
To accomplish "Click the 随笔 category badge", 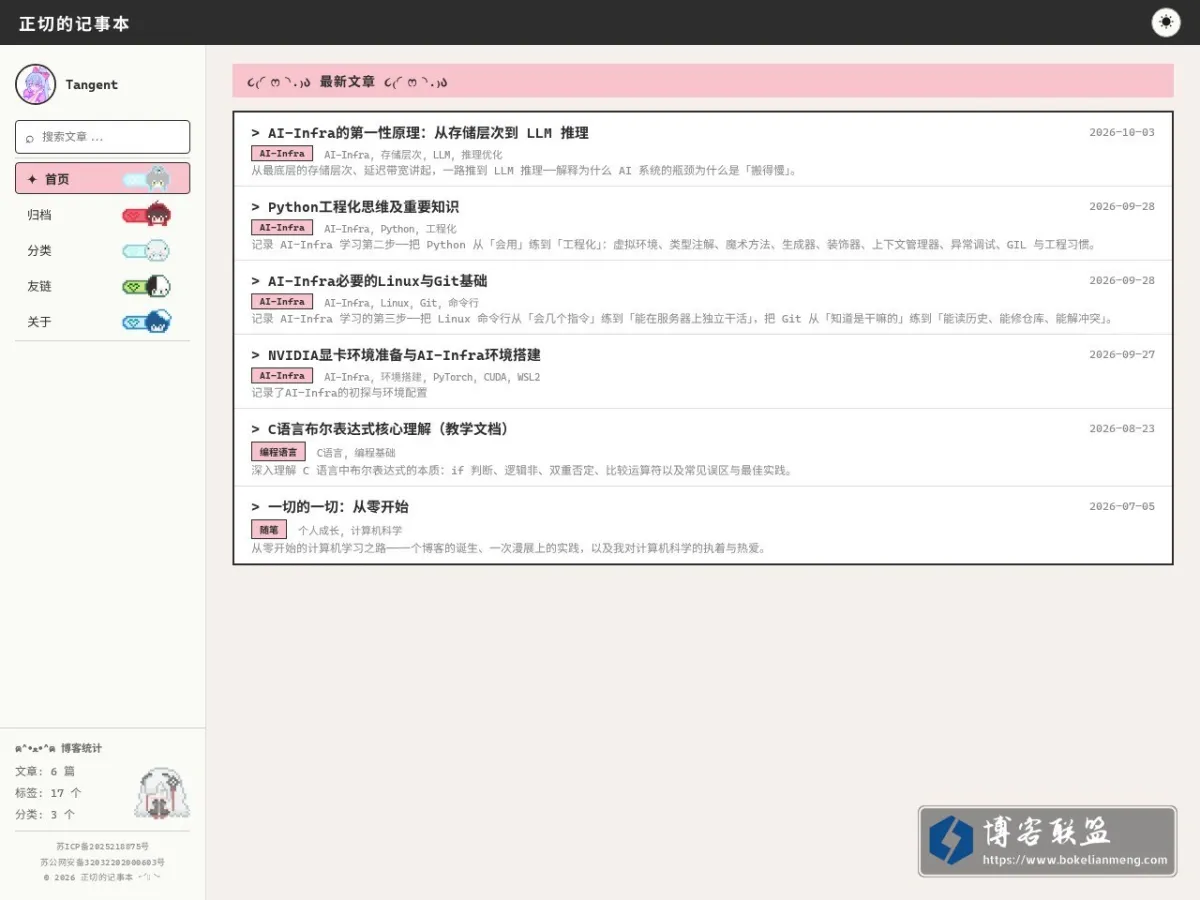I will click(269, 530).
